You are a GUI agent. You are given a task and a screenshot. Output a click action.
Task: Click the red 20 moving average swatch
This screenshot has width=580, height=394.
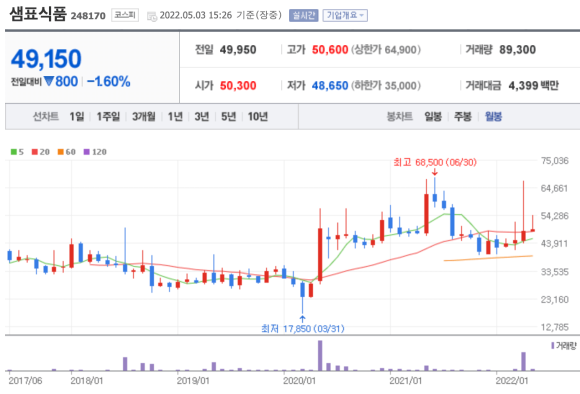(35, 152)
